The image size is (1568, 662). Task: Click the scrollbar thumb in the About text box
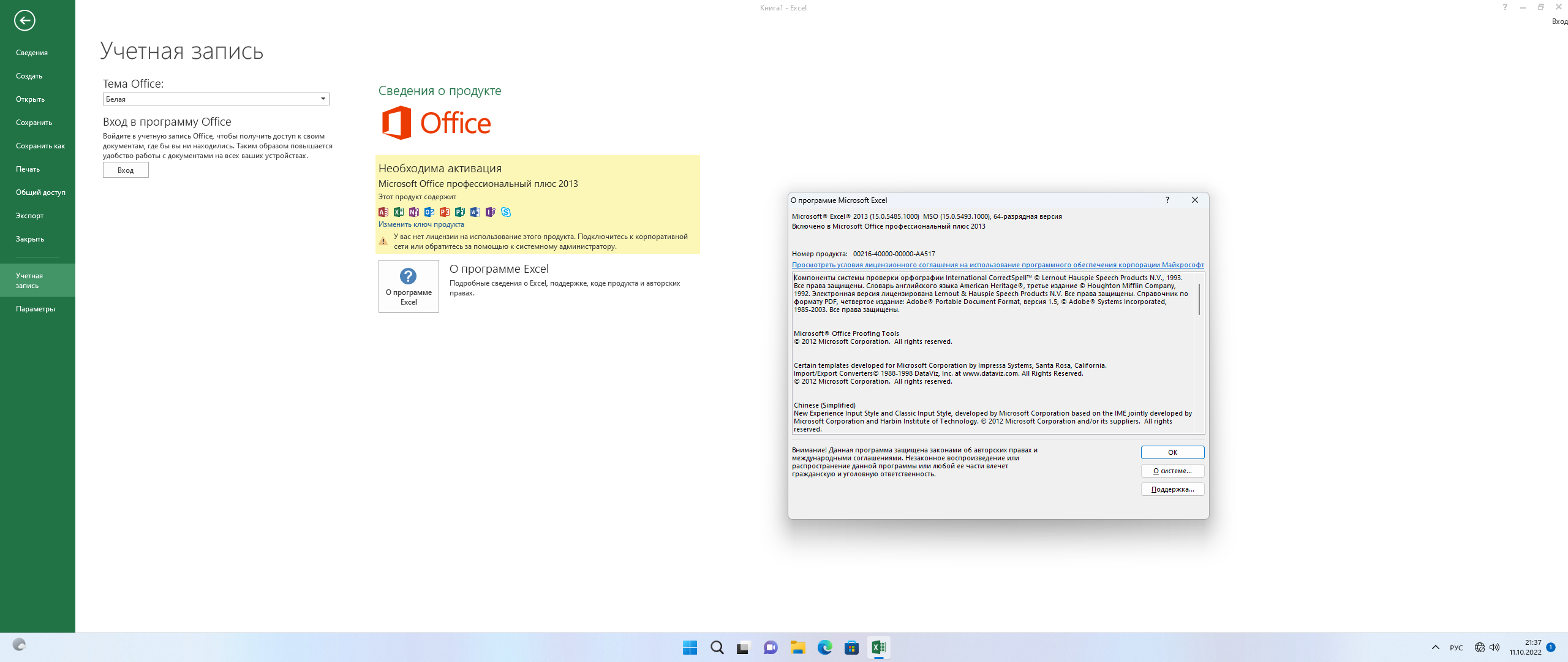click(1199, 299)
